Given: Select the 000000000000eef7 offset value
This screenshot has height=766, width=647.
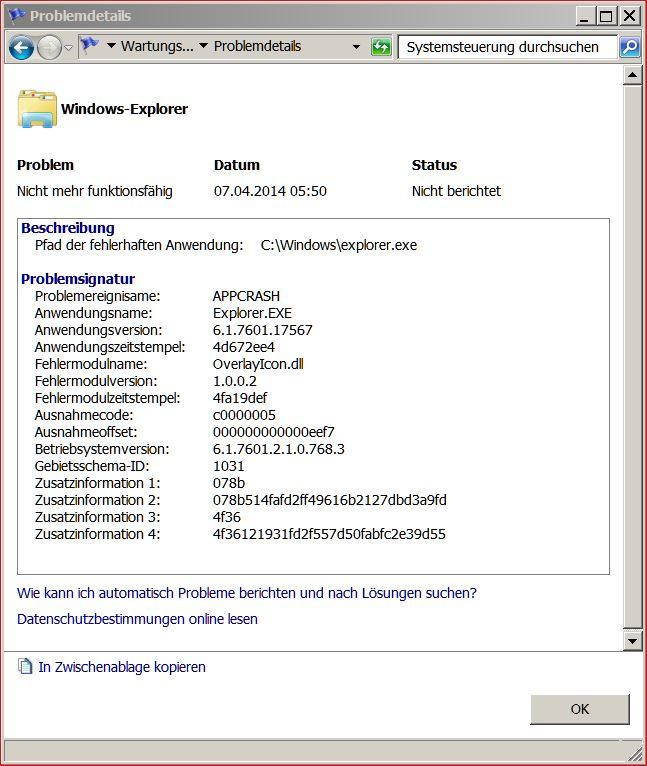Looking at the screenshot, I should pyautogui.click(x=274, y=432).
